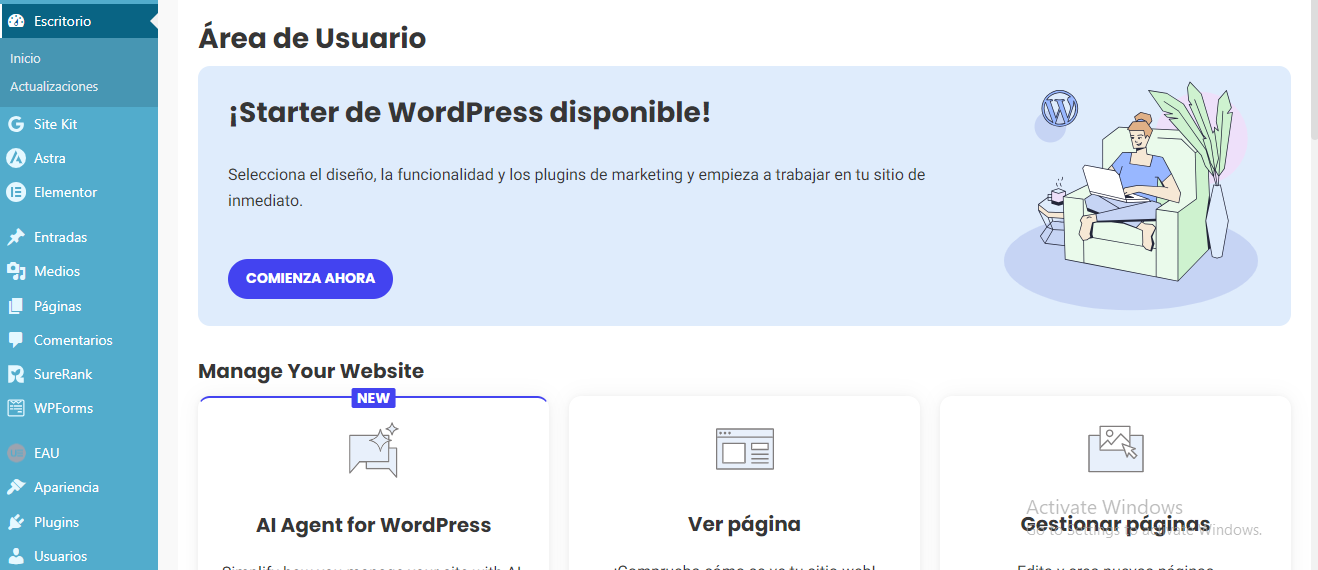Click the Medios media icon

click(x=15, y=271)
